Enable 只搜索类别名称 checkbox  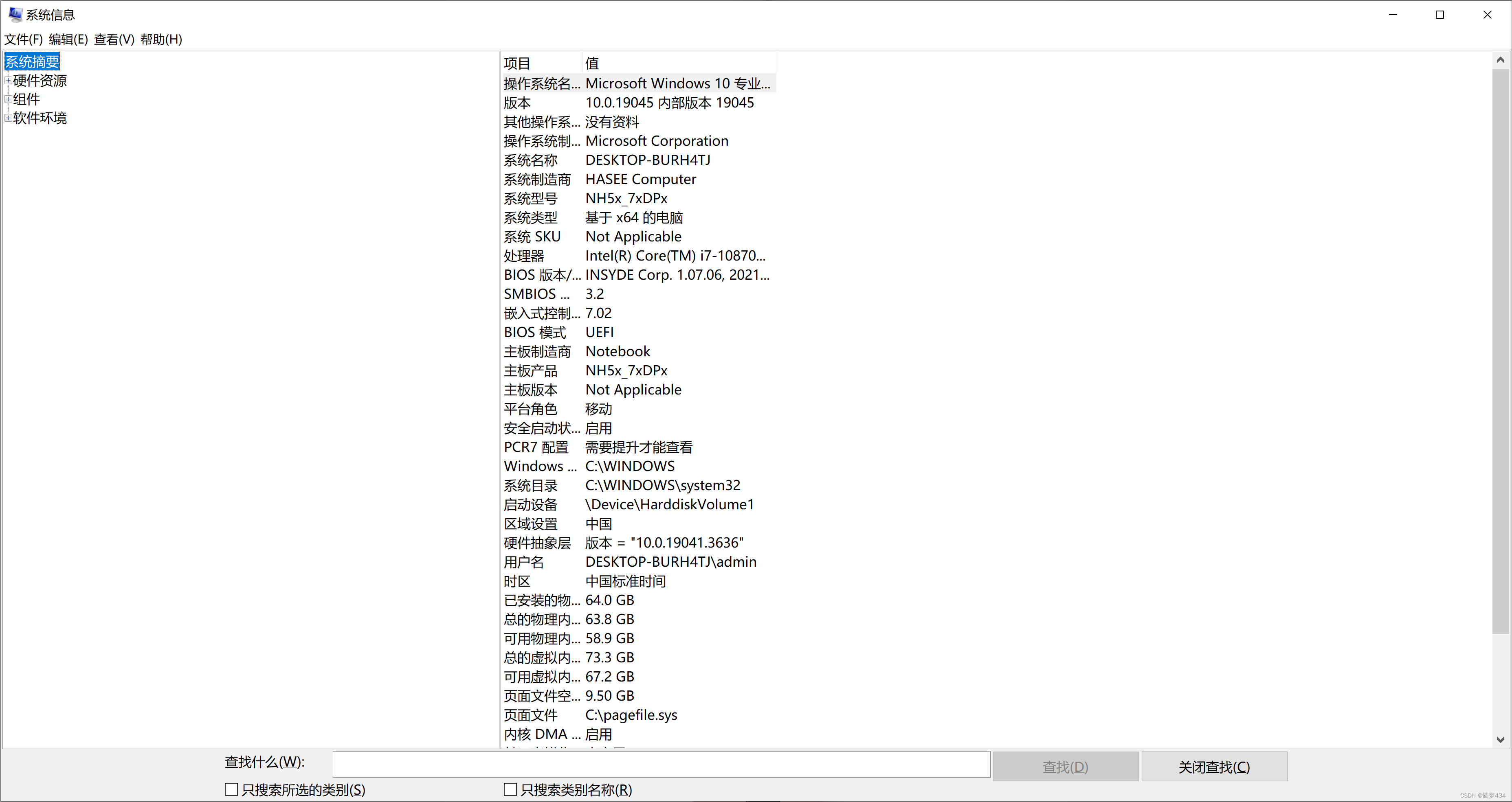click(x=510, y=790)
